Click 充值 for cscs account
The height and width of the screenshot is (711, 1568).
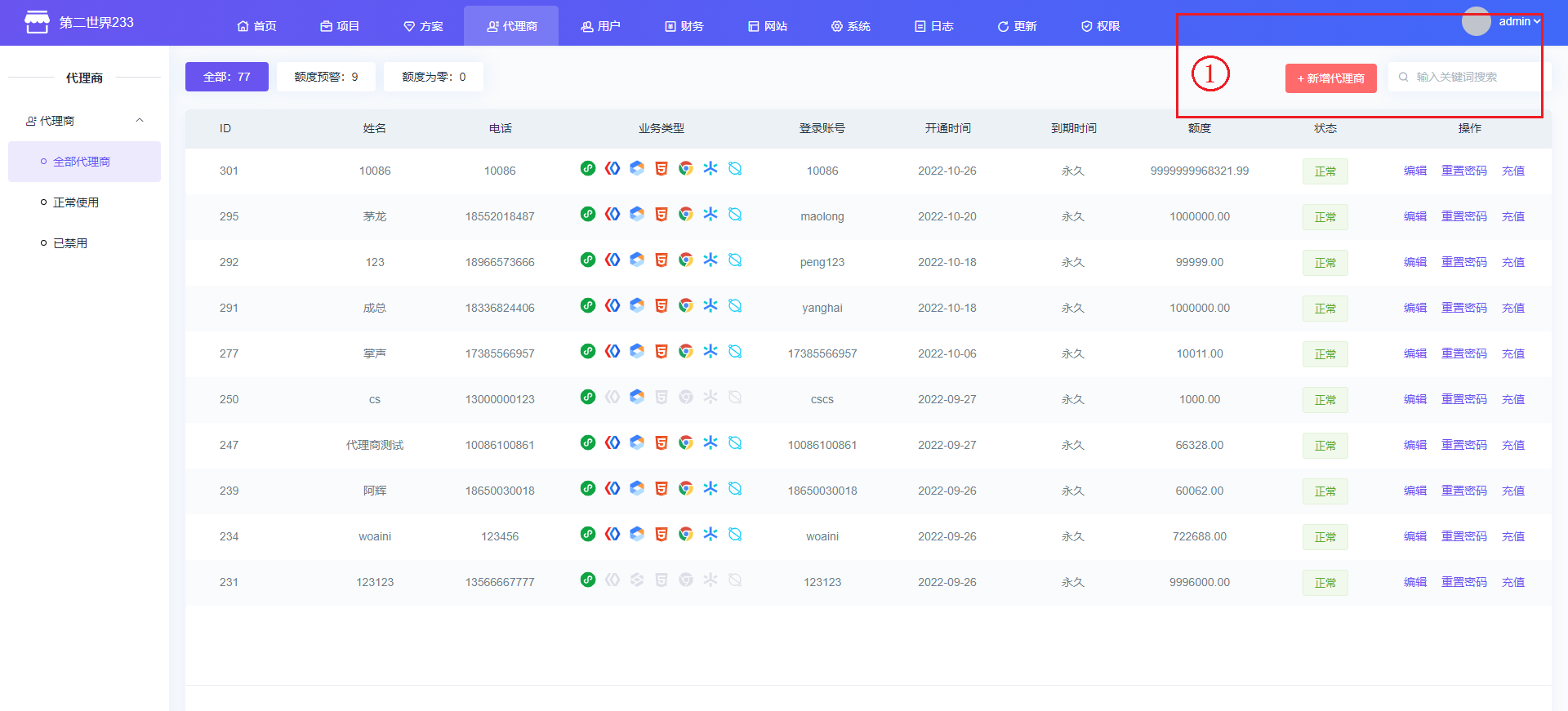(1513, 399)
